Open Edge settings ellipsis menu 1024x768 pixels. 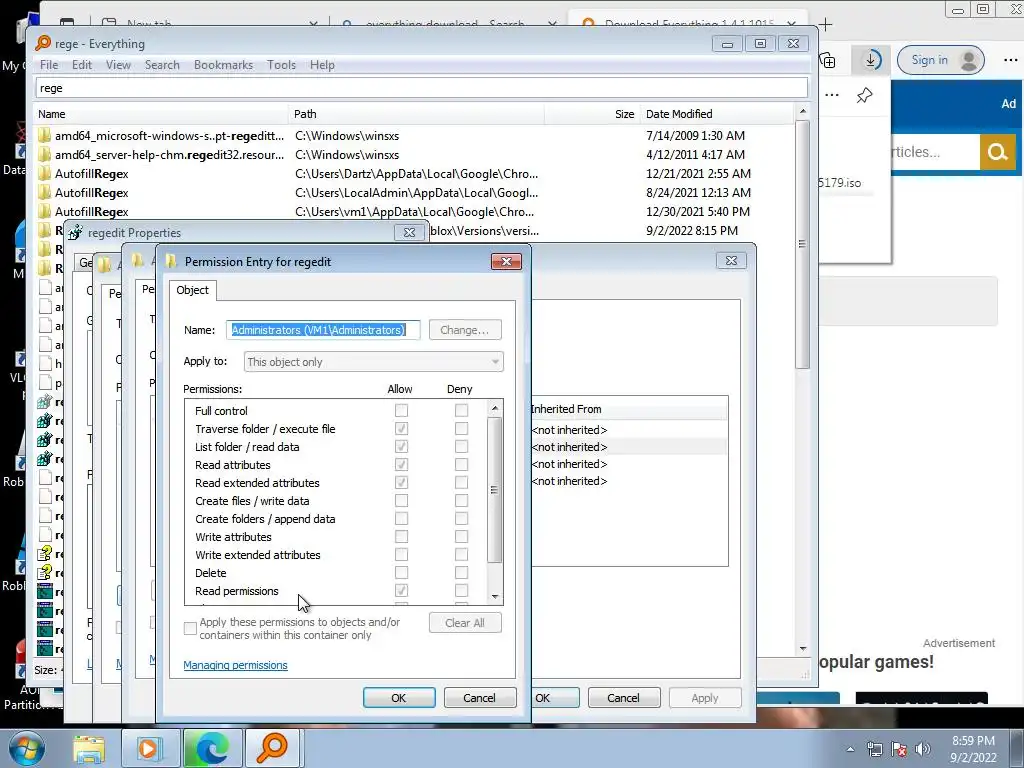point(1010,60)
